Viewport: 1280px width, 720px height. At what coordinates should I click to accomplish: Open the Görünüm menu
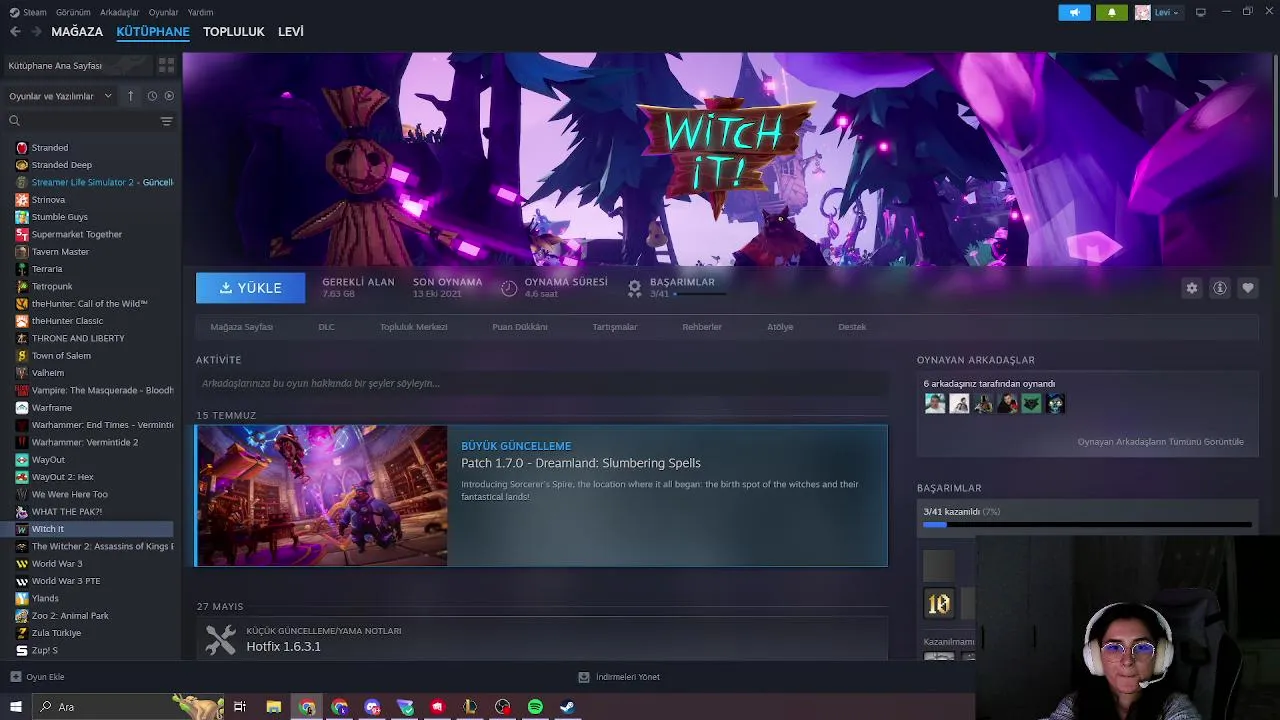[73, 12]
